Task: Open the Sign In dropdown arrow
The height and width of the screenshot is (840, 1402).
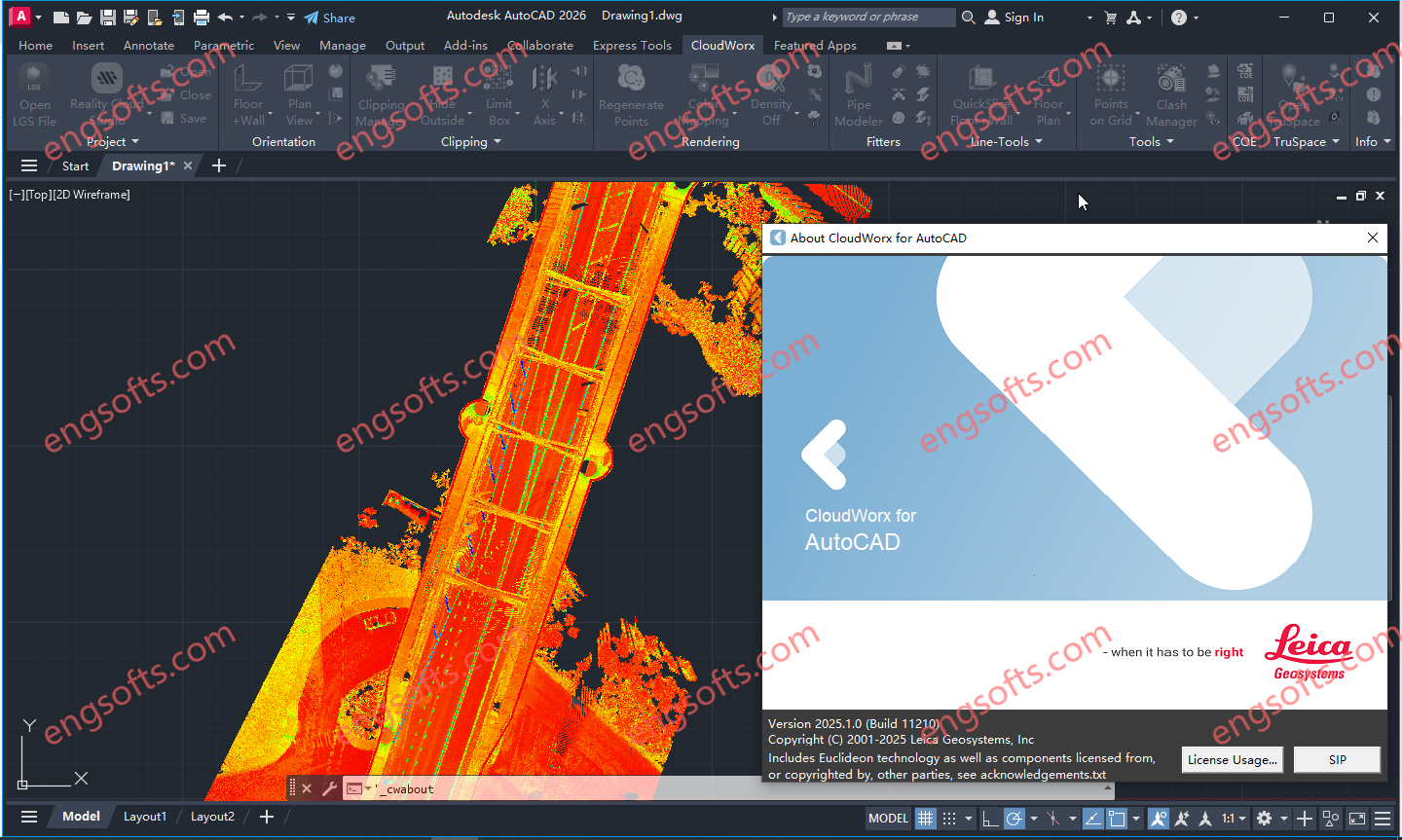Action: click(1089, 18)
